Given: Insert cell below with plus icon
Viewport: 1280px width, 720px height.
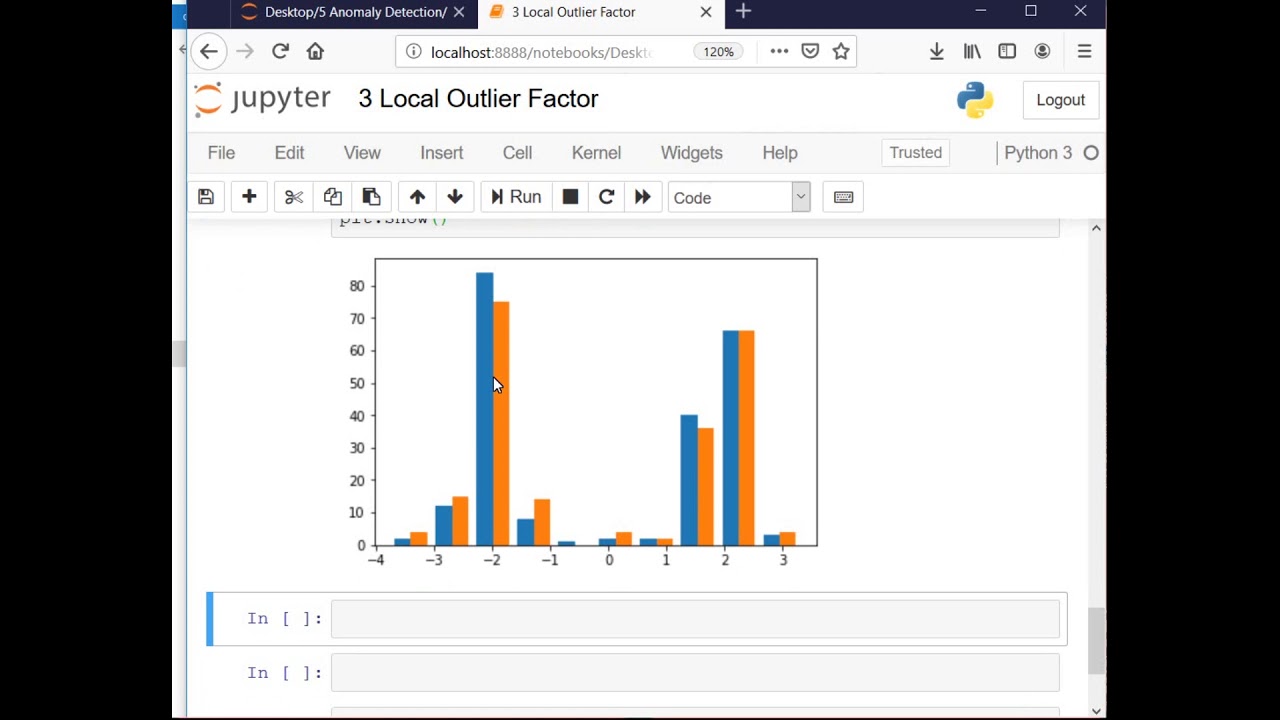Looking at the screenshot, I should [x=249, y=197].
